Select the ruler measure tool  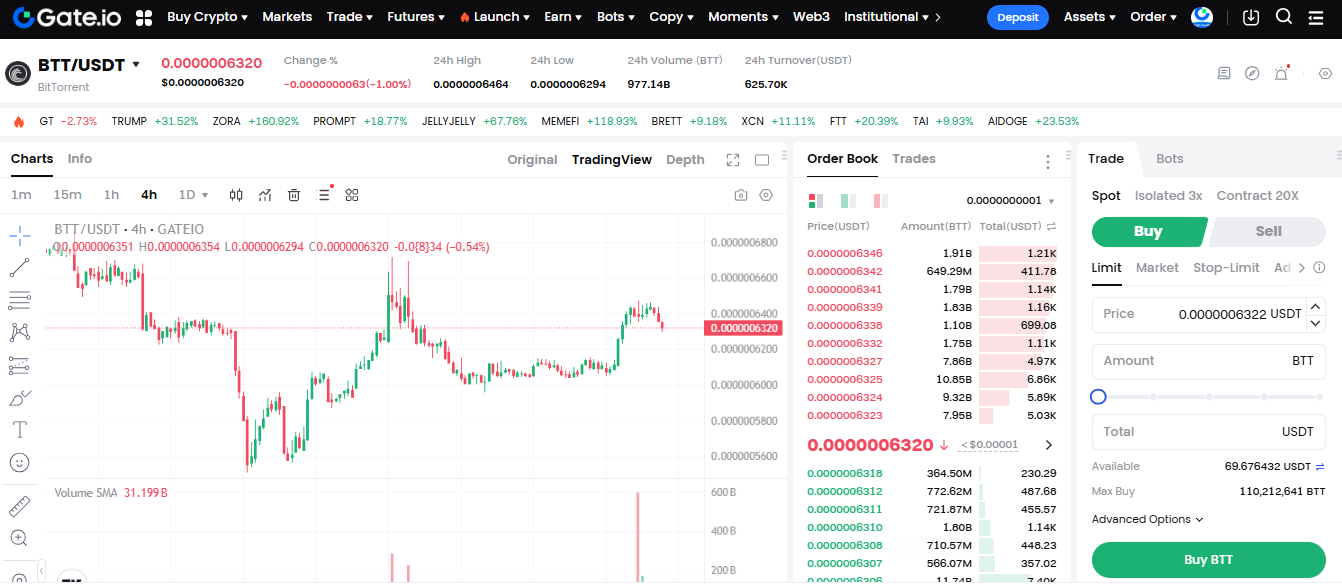coord(19,506)
